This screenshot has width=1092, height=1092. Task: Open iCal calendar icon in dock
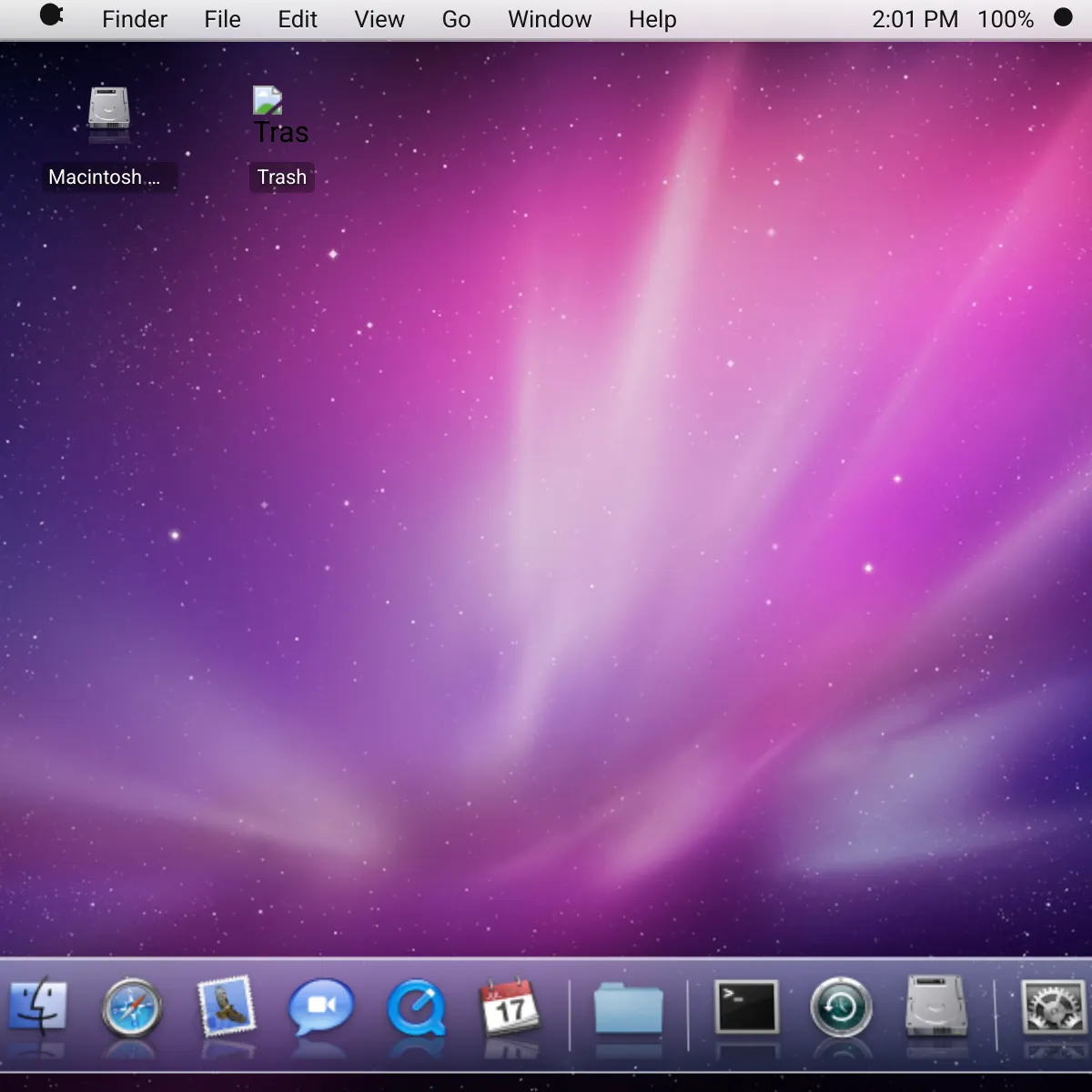click(x=511, y=1006)
